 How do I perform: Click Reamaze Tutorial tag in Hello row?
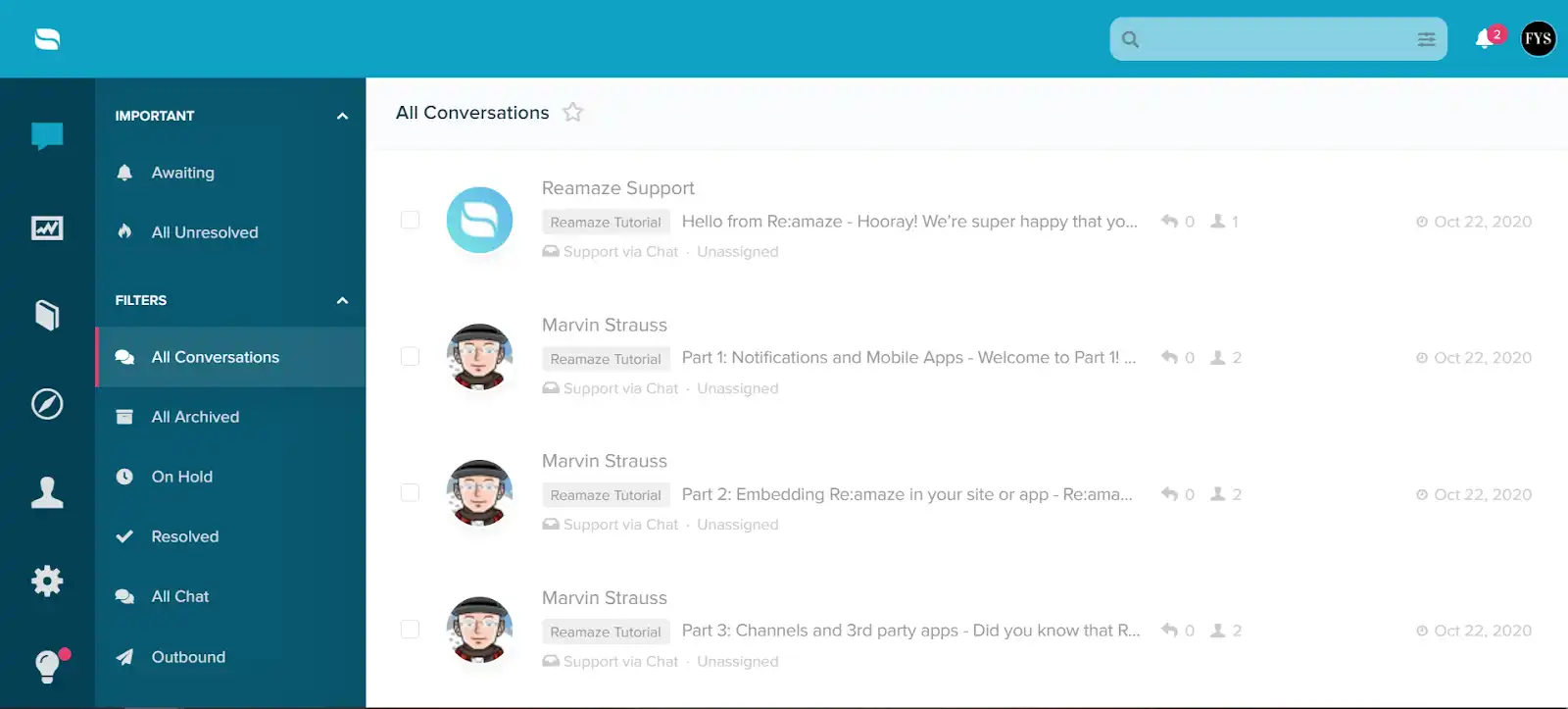[606, 223]
